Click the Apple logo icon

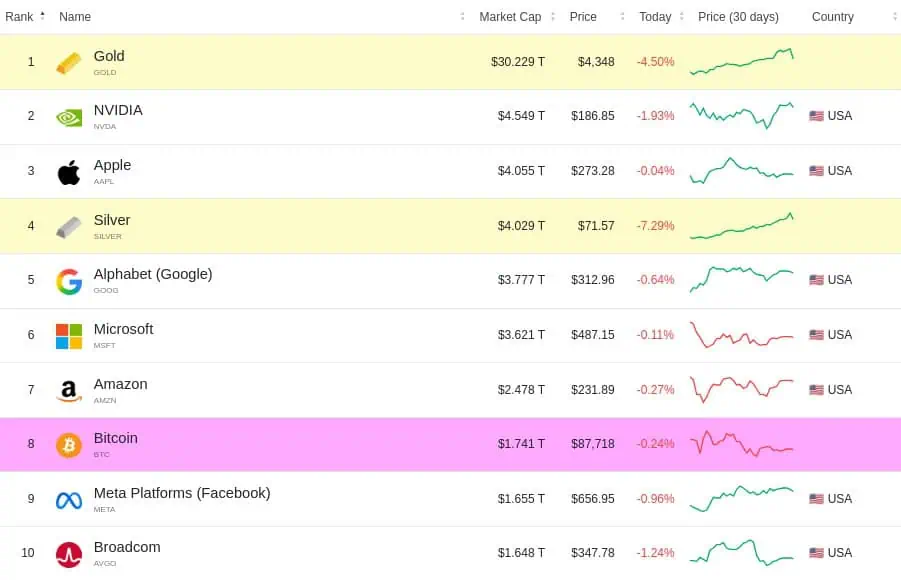[69, 172]
